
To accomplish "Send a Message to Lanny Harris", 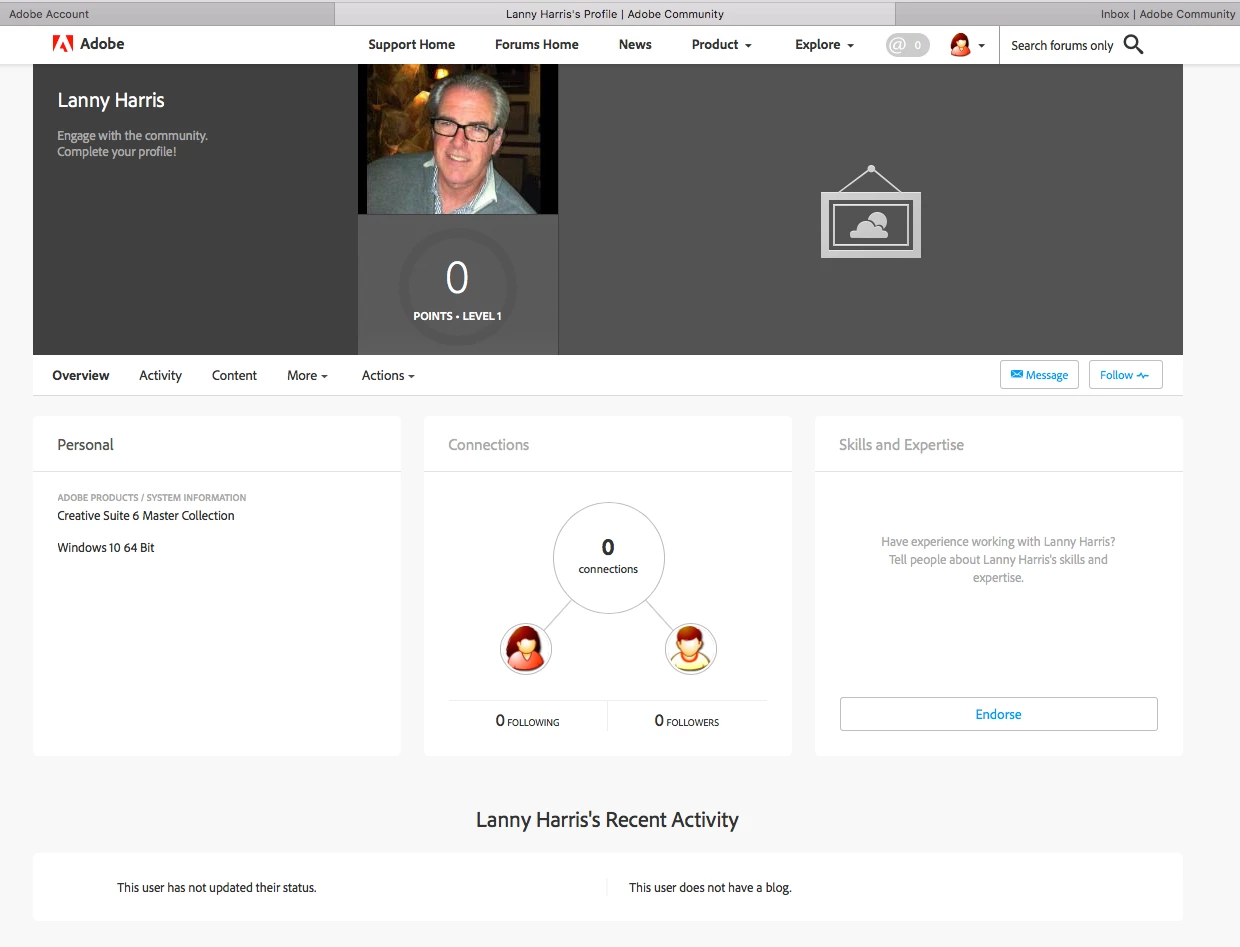I will tap(1039, 375).
